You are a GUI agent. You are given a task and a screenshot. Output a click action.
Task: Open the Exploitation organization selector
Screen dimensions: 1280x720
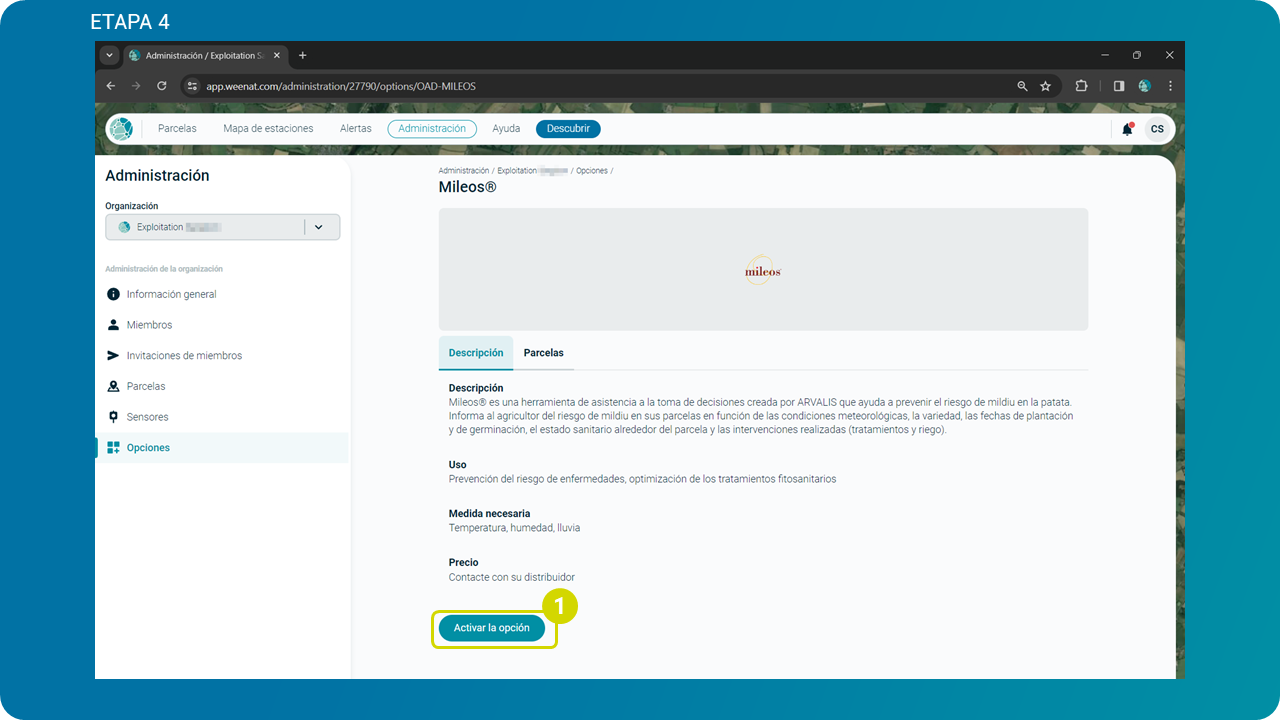click(223, 227)
